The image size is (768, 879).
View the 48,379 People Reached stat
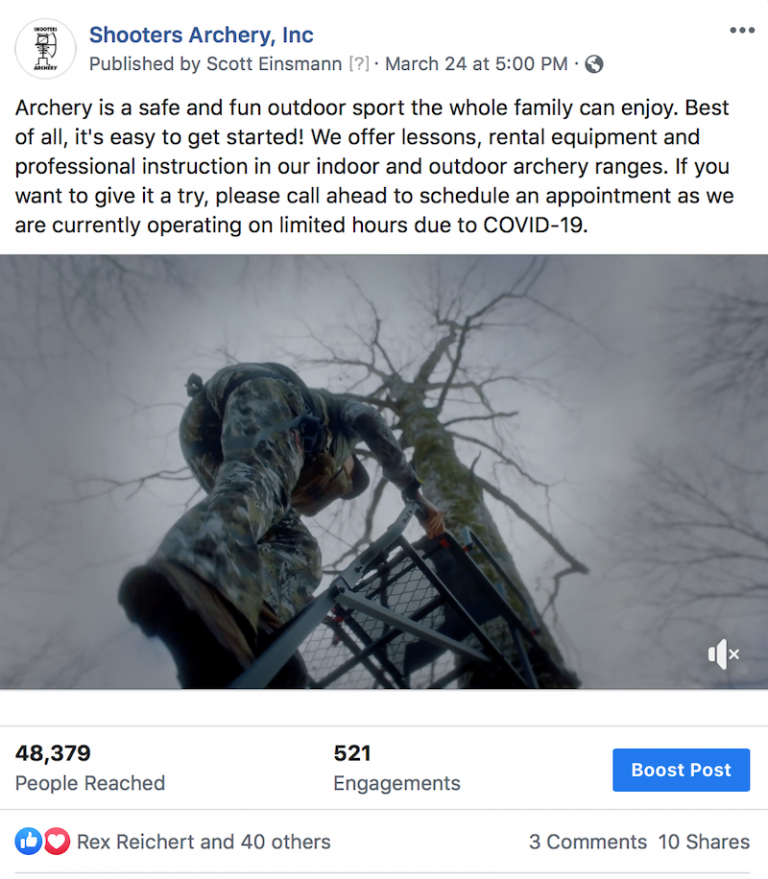53,753
